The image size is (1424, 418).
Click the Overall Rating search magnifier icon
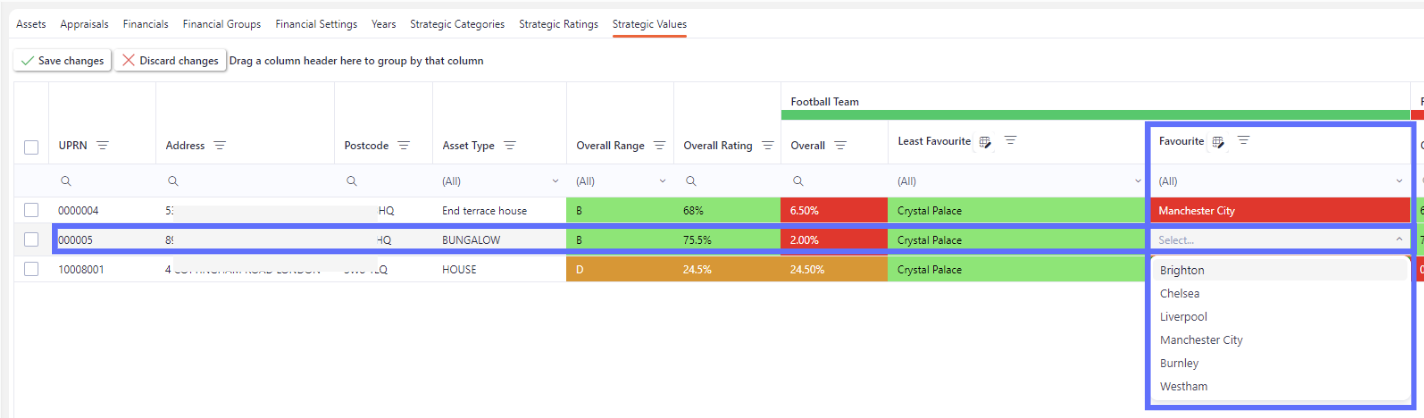tap(691, 181)
